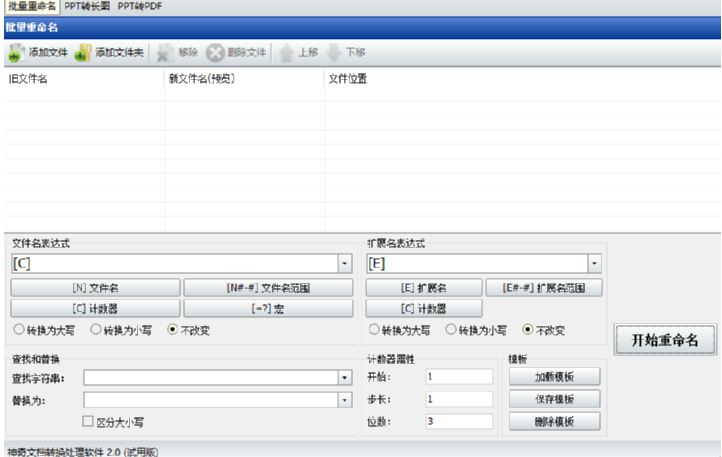The width and height of the screenshot is (722, 457).
Task: Click the 上移 move up arrow icon
Action: pyautogui.click(x=286, y=53)
